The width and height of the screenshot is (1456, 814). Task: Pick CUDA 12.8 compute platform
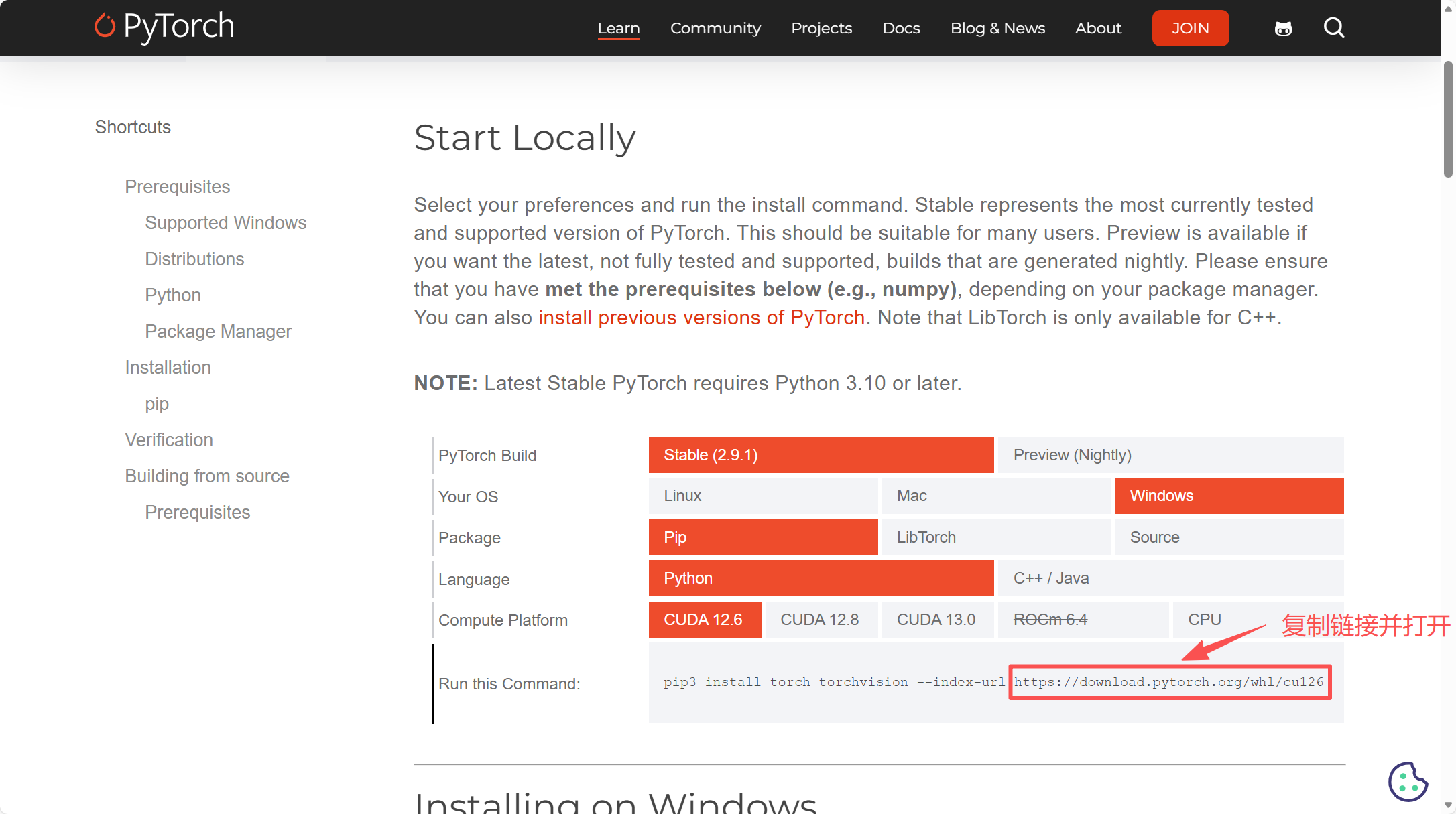[x=821, y=620]
